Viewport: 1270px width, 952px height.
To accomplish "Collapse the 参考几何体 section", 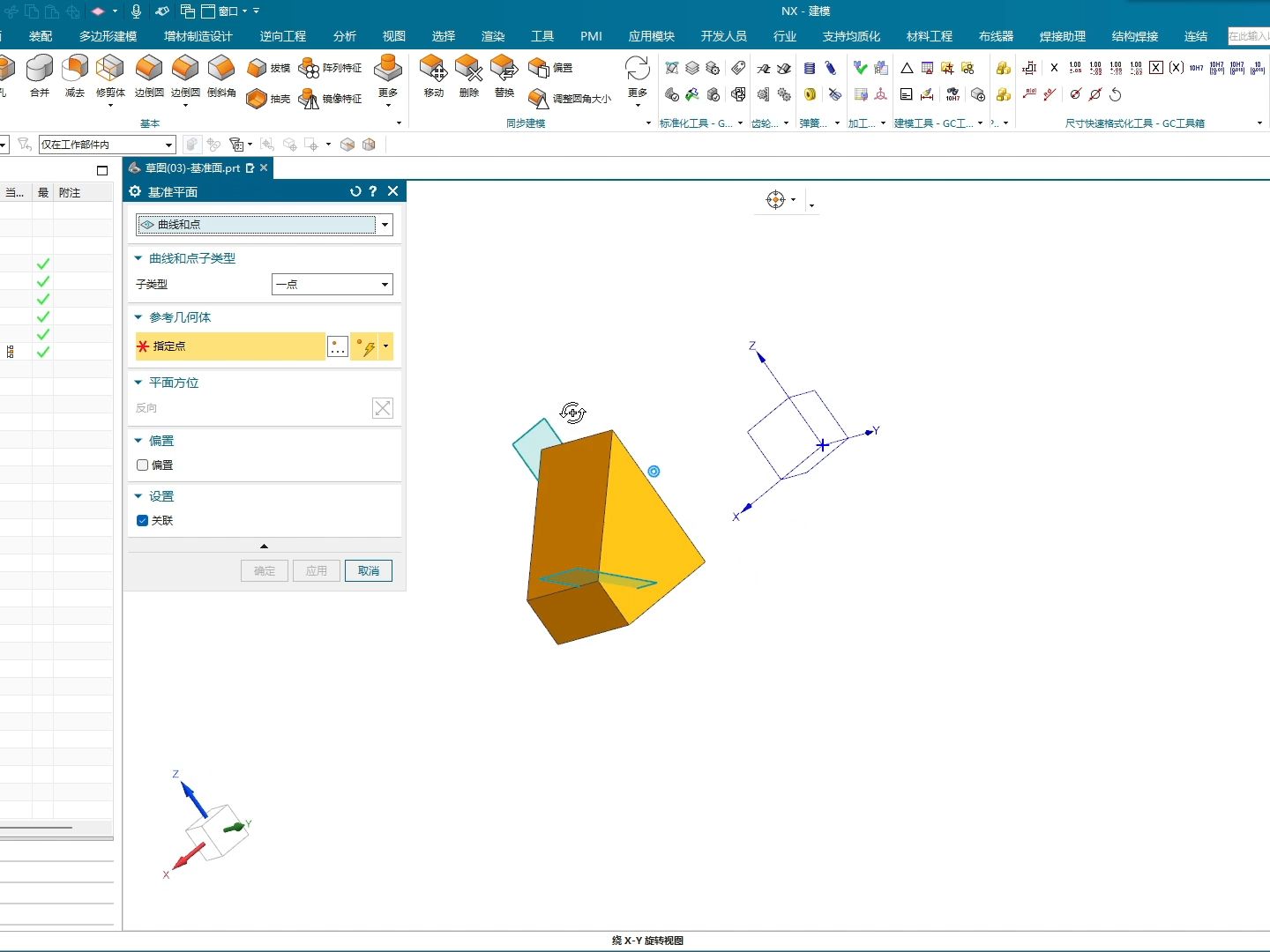I will tap(138, 317).
